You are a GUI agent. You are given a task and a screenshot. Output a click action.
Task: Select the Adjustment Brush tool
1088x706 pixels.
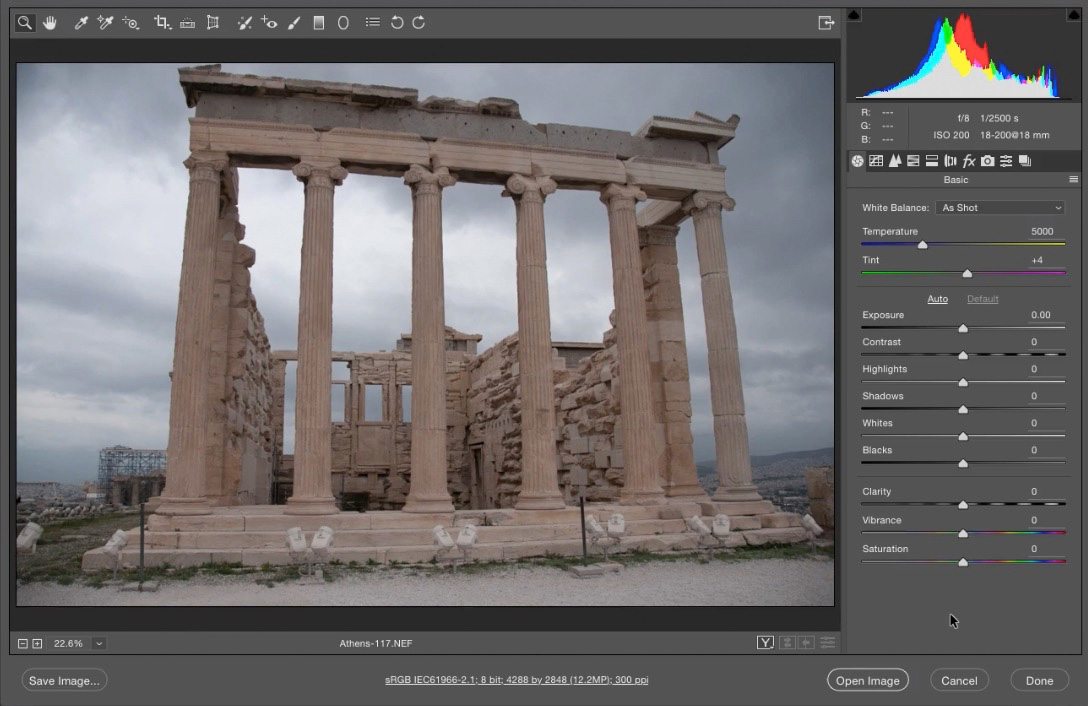pos(294,22)
